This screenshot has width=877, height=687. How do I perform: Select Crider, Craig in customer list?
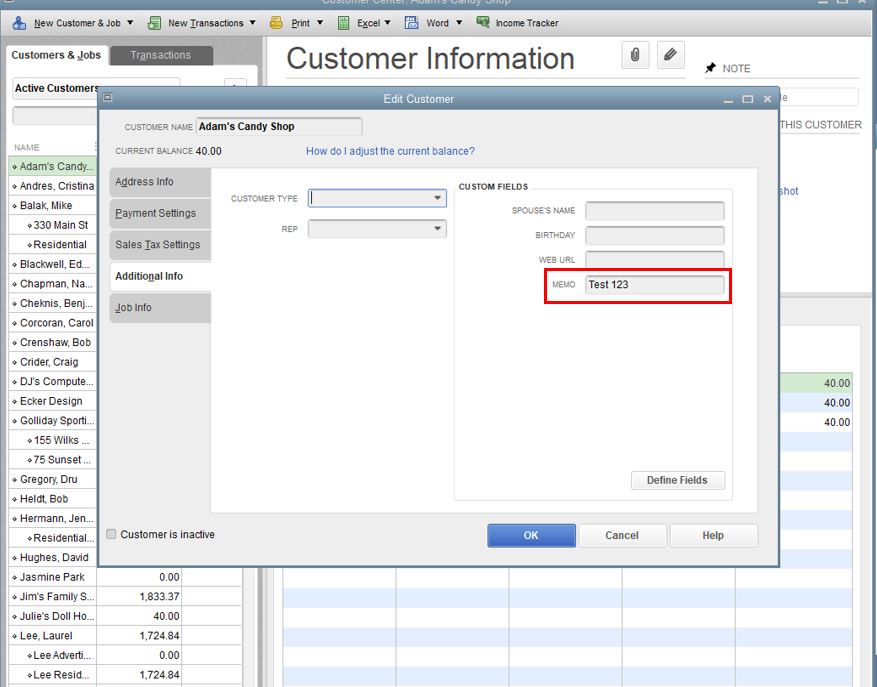(x=53, y=362)
